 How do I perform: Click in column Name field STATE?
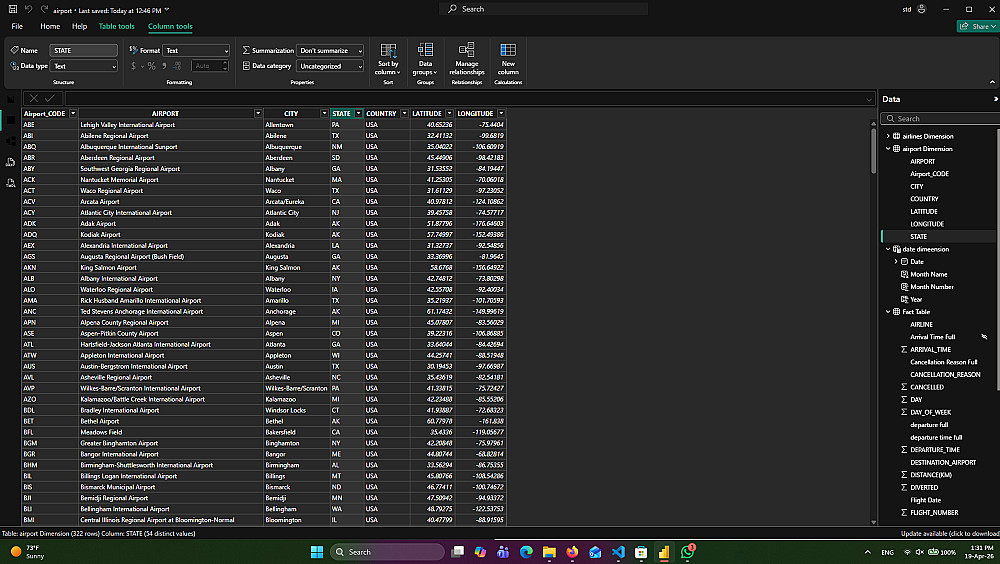[84, 50]
